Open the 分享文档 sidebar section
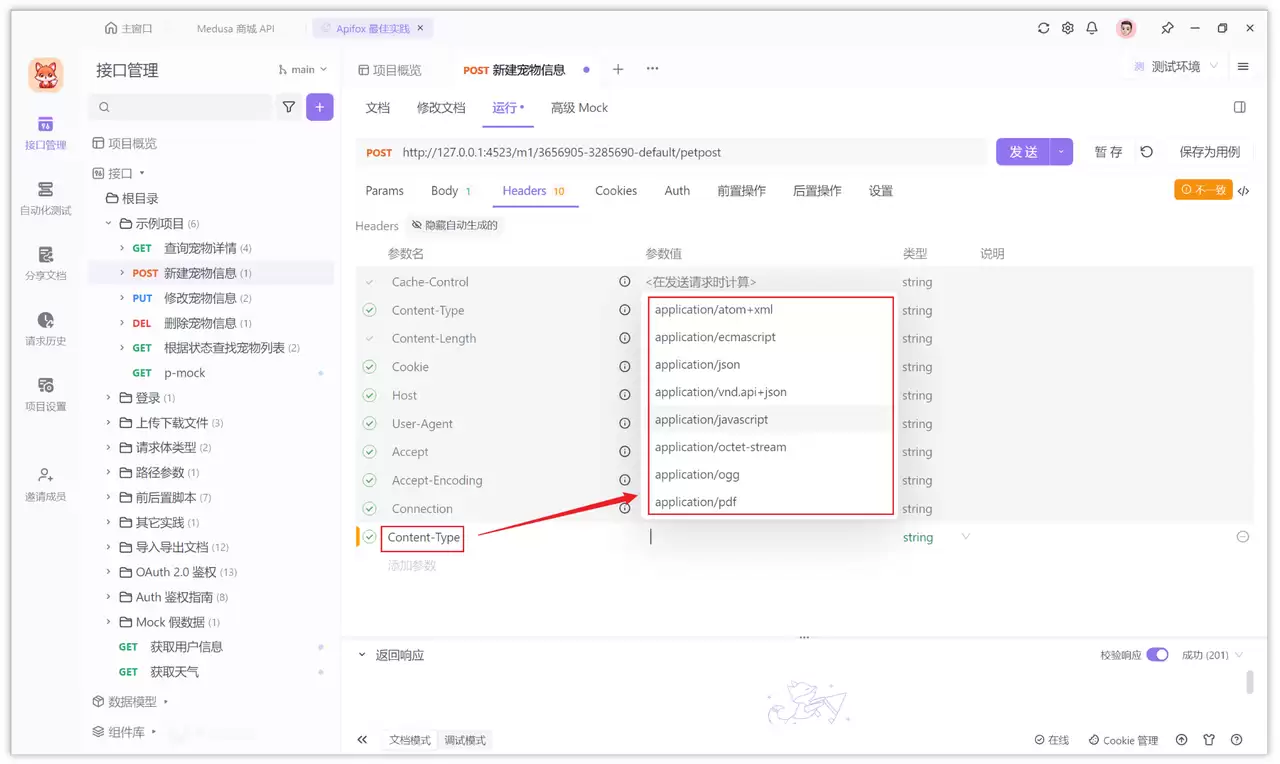Screen dimensions: 1280x764 click(45, 264)
